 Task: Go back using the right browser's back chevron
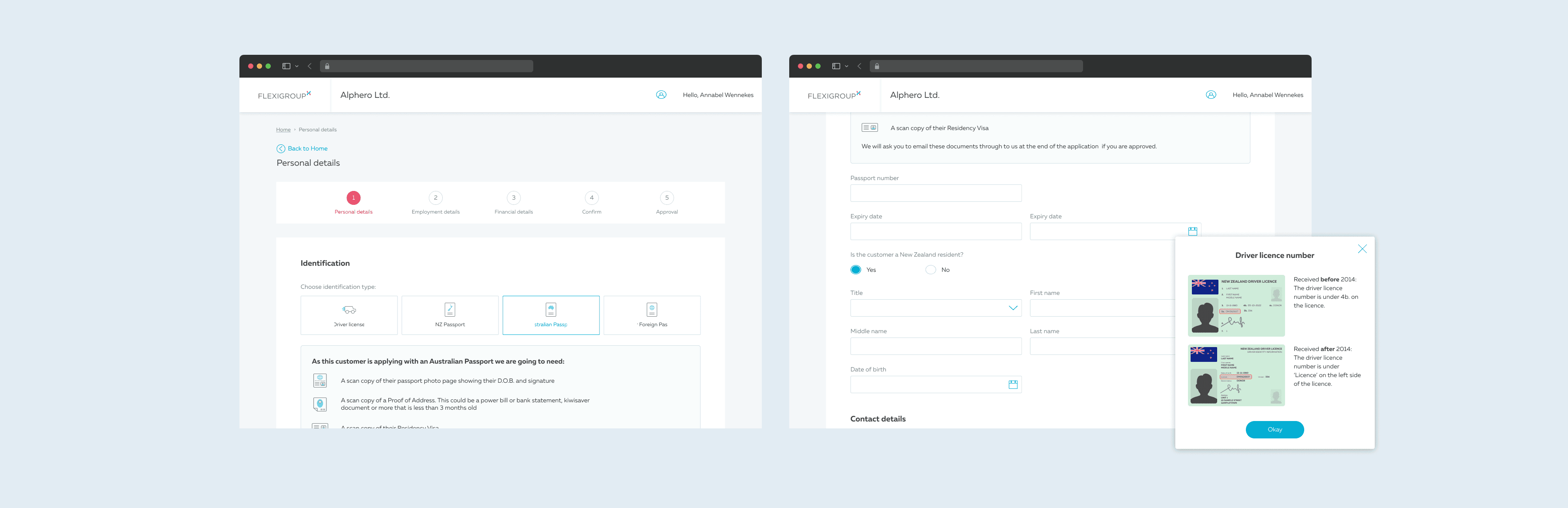point(859,66)
